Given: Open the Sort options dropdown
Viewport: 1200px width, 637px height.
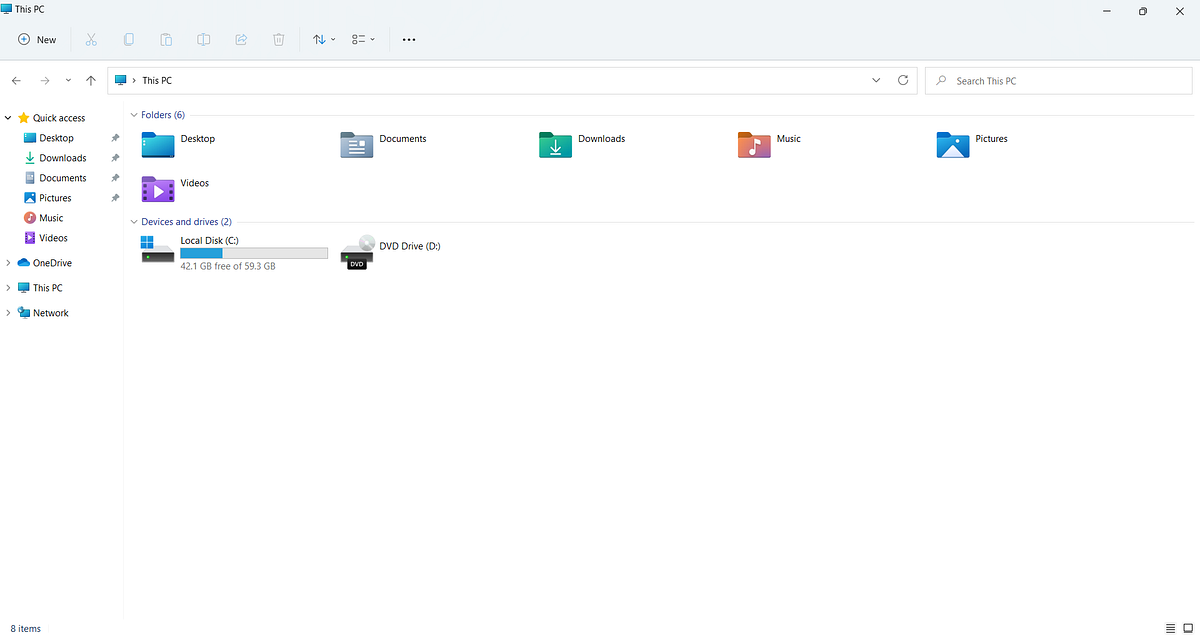Looking at the screenshot, I should (x=323, y=39).
